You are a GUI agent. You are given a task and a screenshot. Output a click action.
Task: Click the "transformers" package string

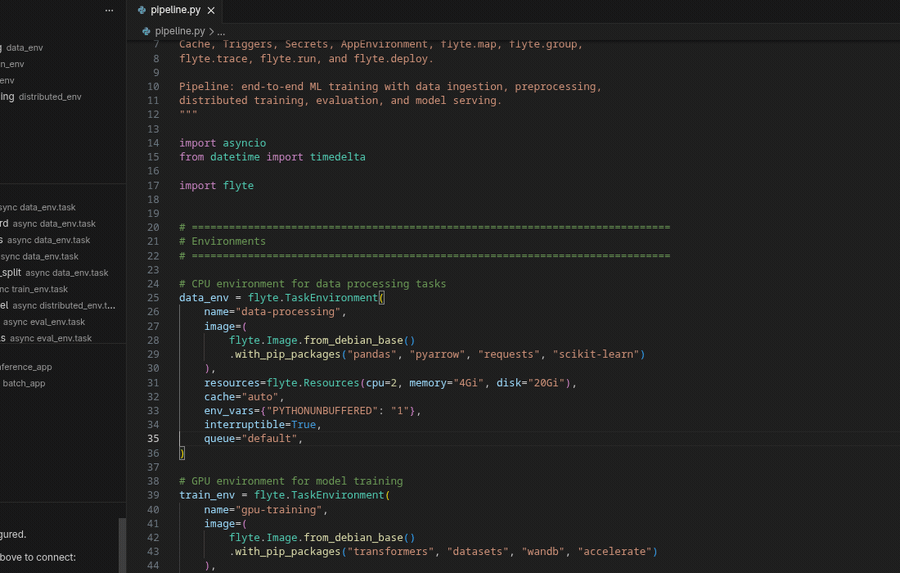pyautogui.click(x=390, y=551)
